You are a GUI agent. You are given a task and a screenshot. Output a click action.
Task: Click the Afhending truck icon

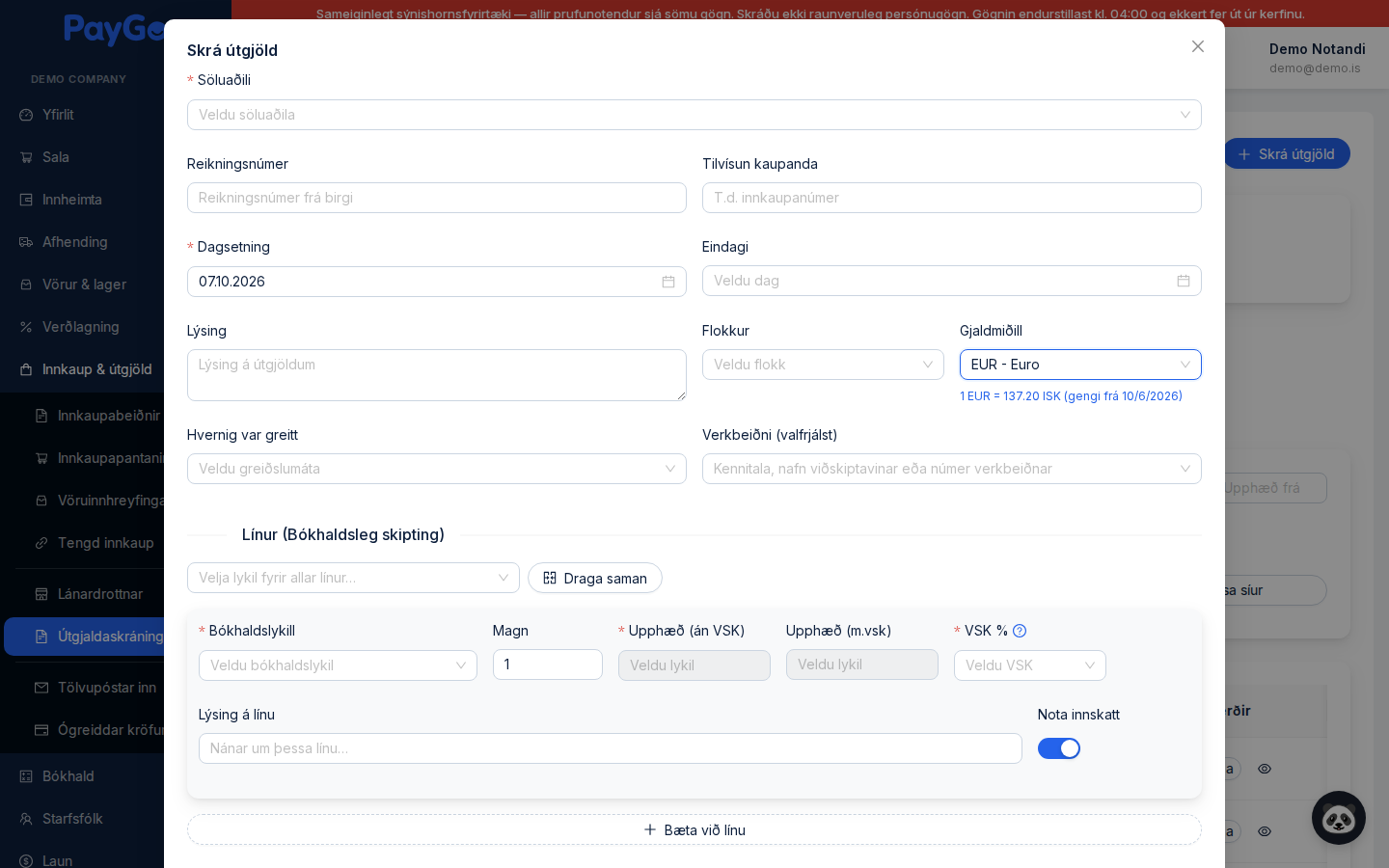pos(26,242)
